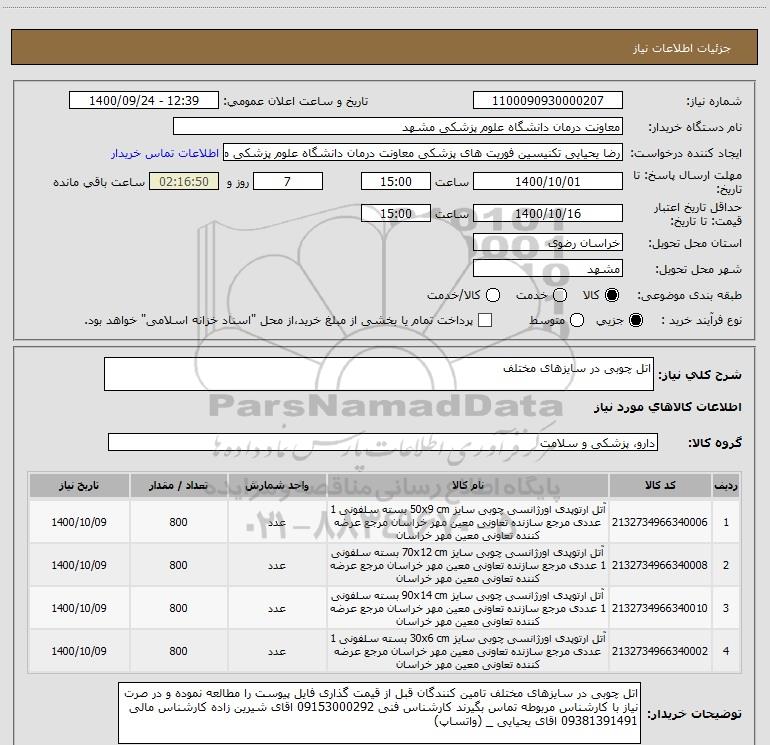Viewport: 770px width, 745px height.
Task: Click the delivery city field مشهد
Action: point(548,269)
